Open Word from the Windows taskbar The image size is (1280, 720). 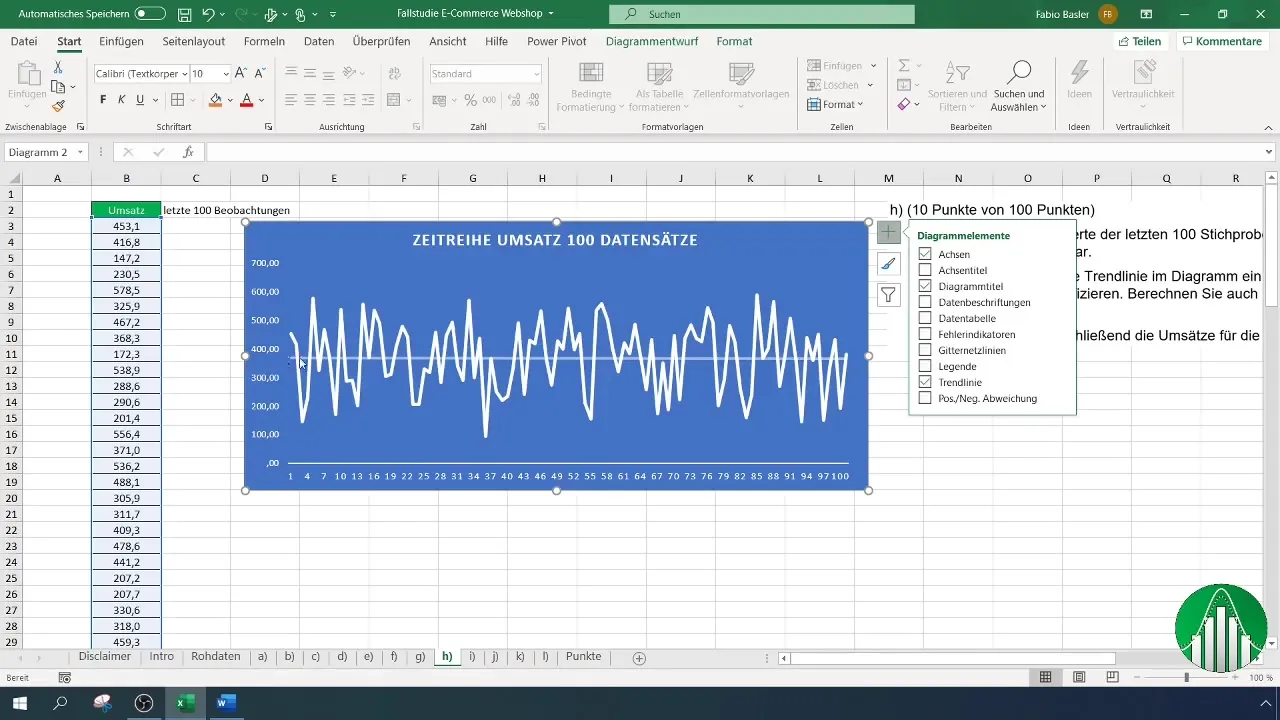pyautogui.click(x=225, y=703)
